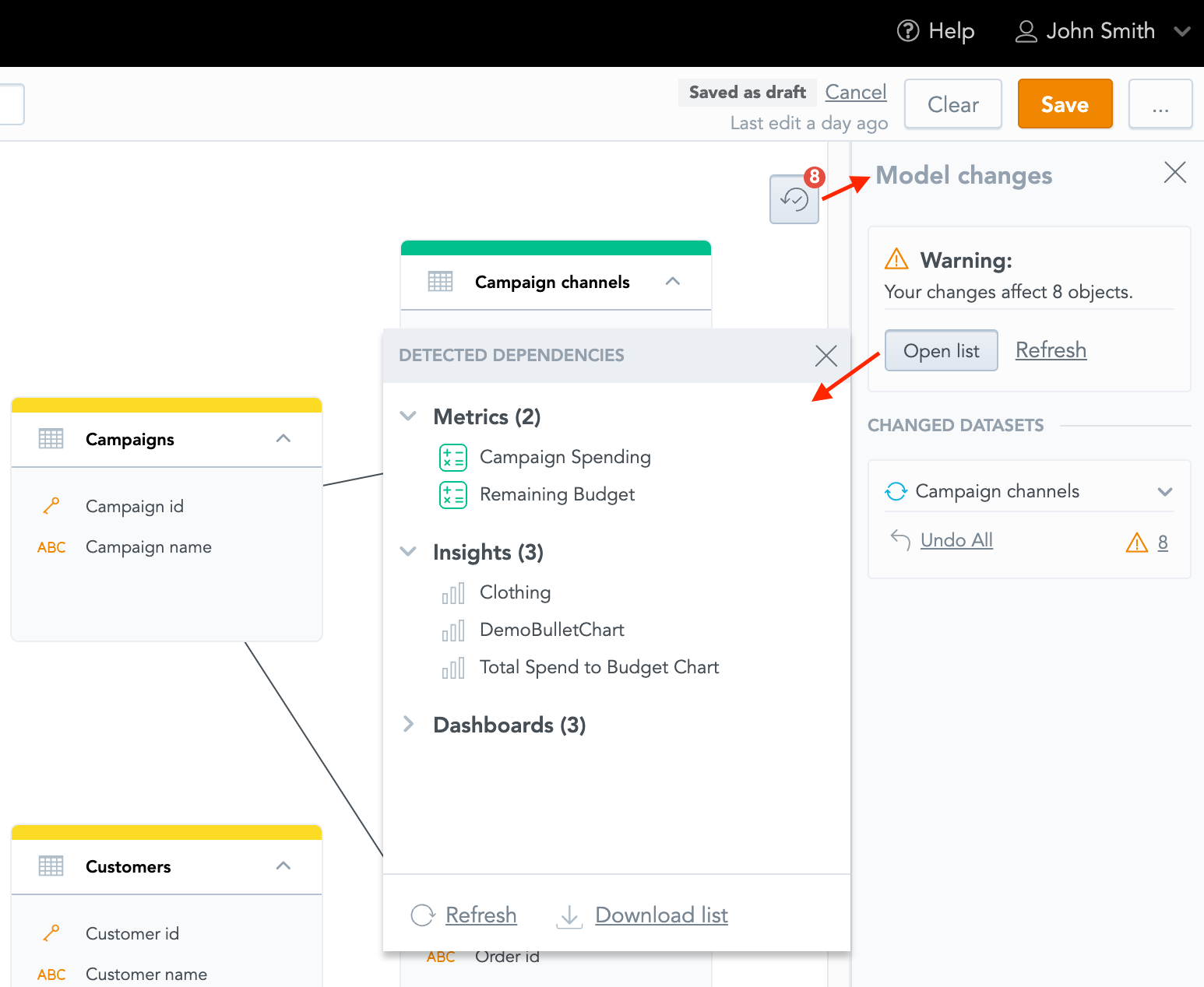This screenshot has height=987, width=1204.
Task: Click Total Spend to Budget Chart icon
Action: point(453,667)
